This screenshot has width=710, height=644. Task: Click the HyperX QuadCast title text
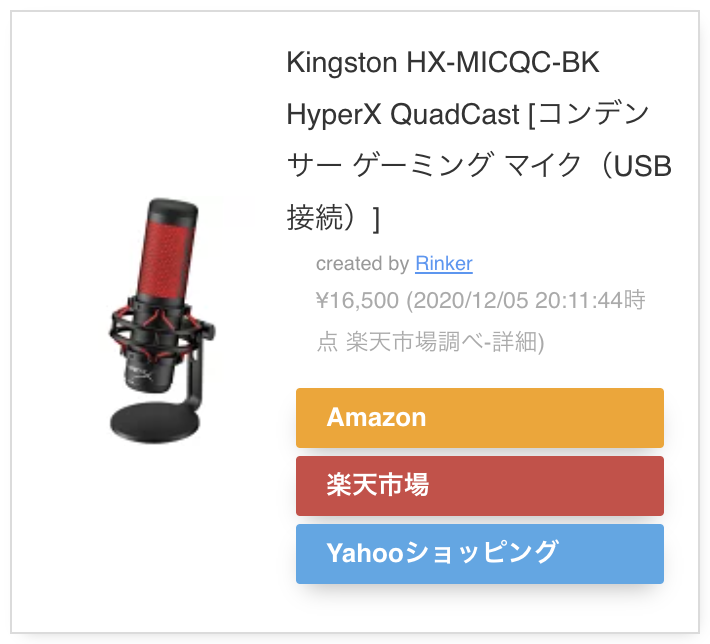pos(403,114)
